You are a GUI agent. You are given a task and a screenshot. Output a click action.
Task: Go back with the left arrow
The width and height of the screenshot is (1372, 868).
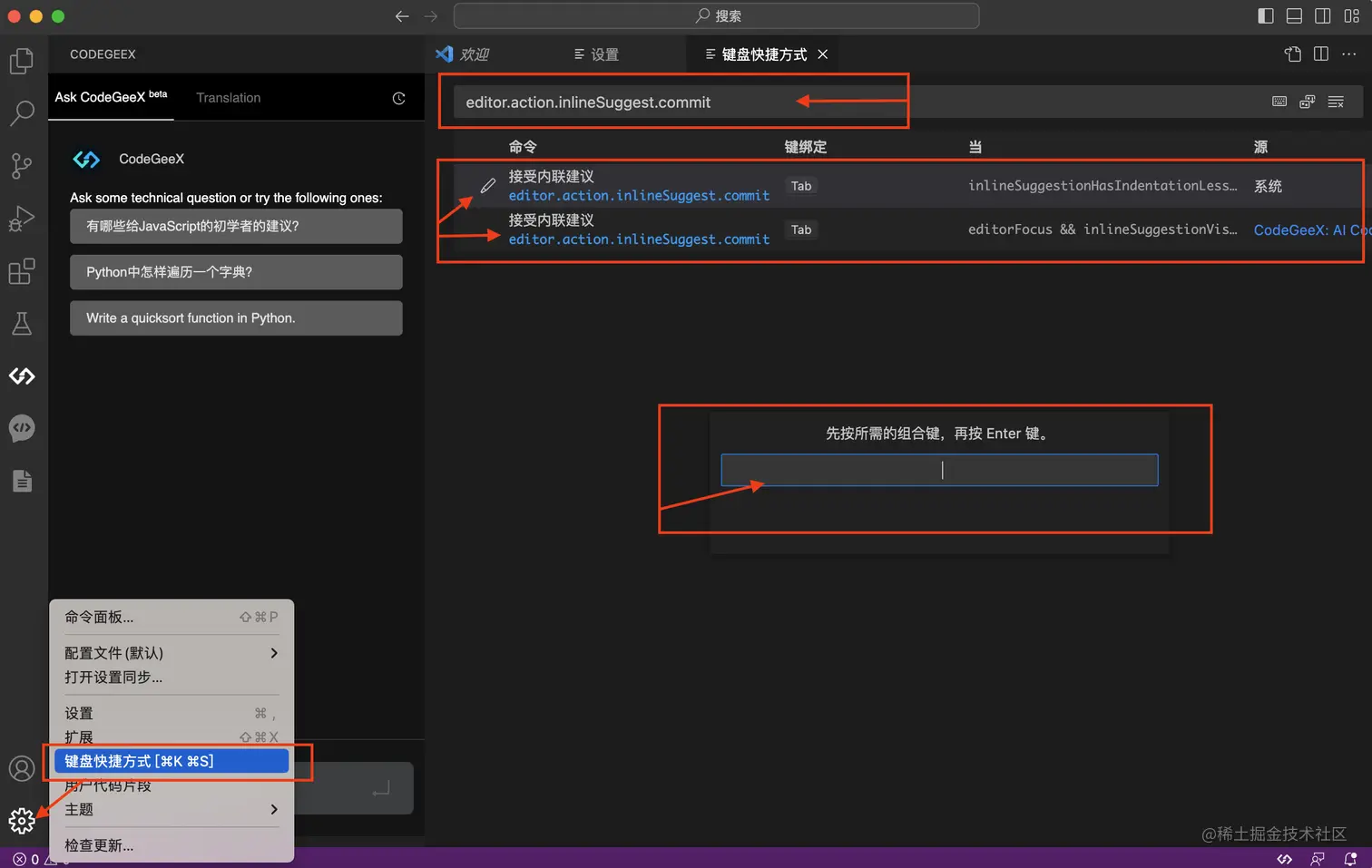(x=402, y=16)
